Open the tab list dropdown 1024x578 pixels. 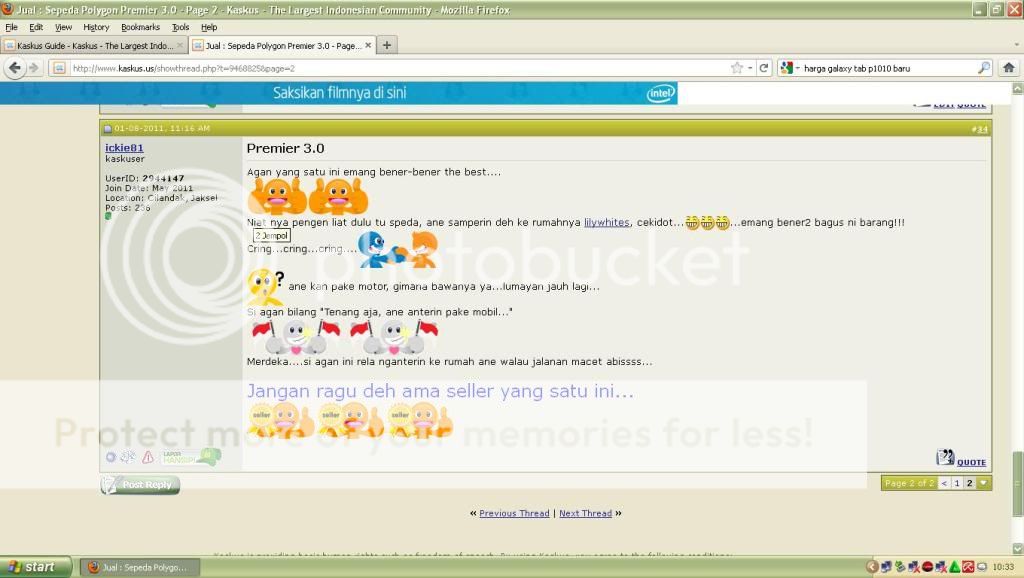click(x=1016, y=45)
